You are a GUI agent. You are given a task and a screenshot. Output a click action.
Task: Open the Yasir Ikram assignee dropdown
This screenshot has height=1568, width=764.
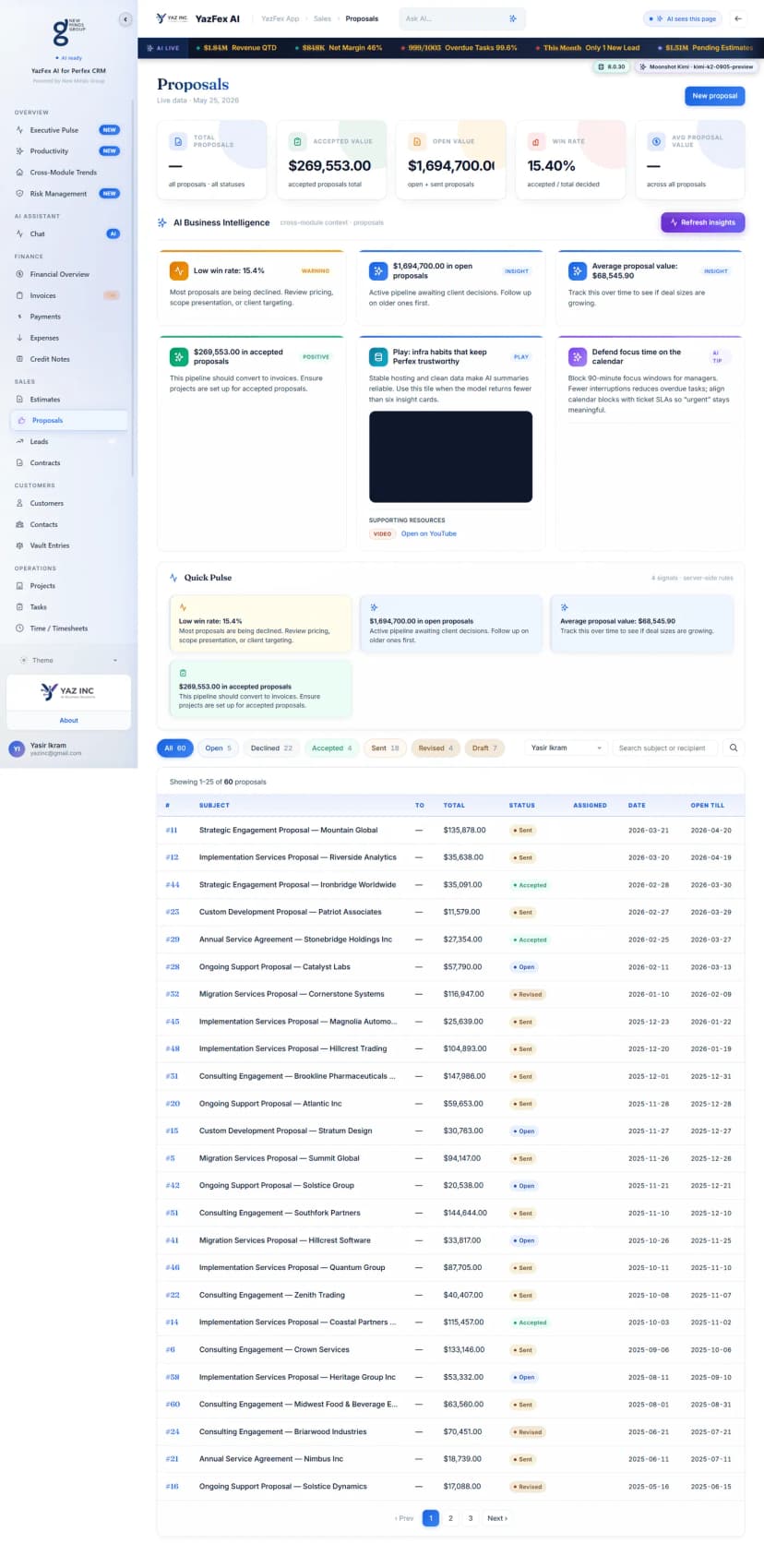click(x=567, y=748)
